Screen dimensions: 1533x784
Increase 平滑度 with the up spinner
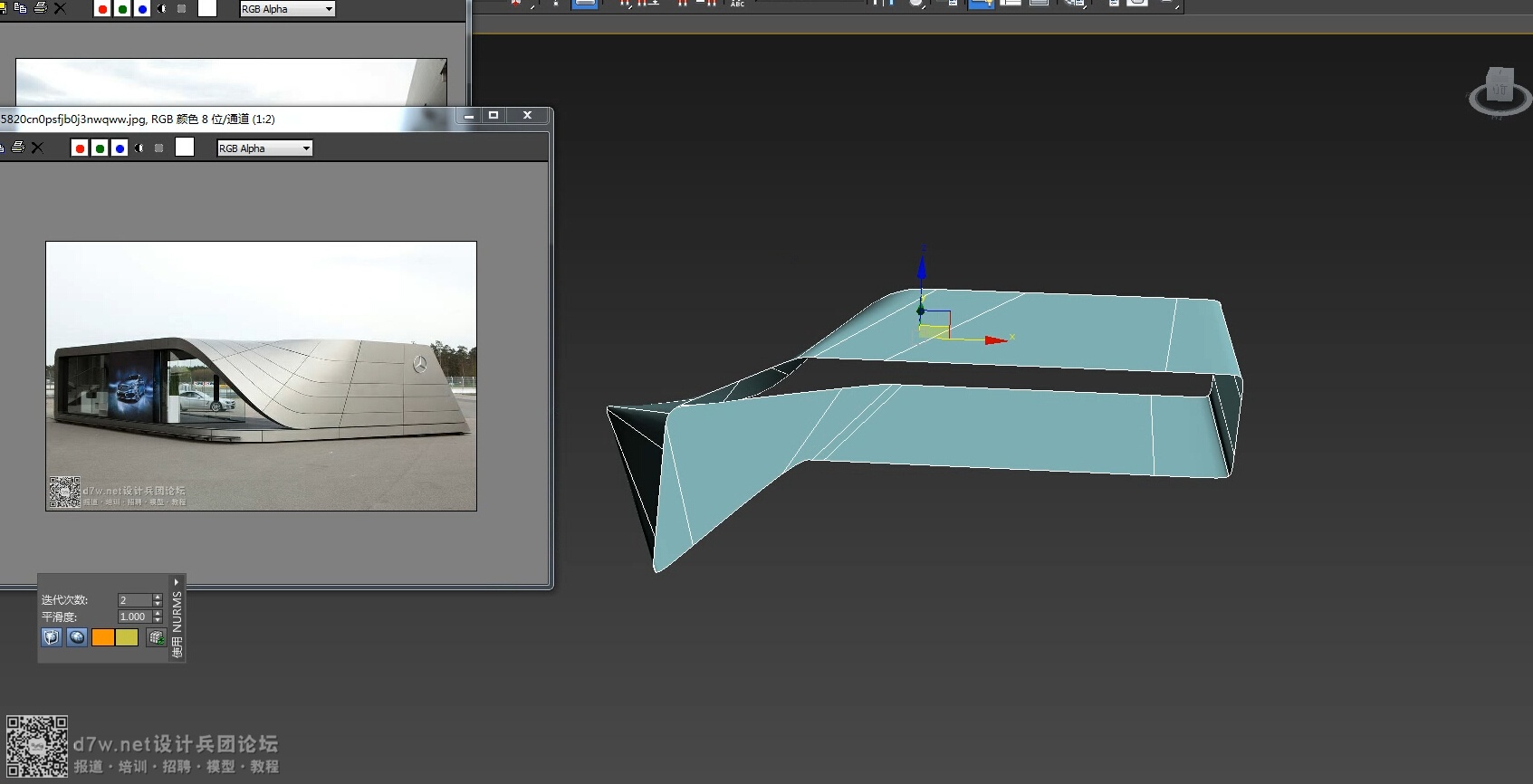click(158, 614)
